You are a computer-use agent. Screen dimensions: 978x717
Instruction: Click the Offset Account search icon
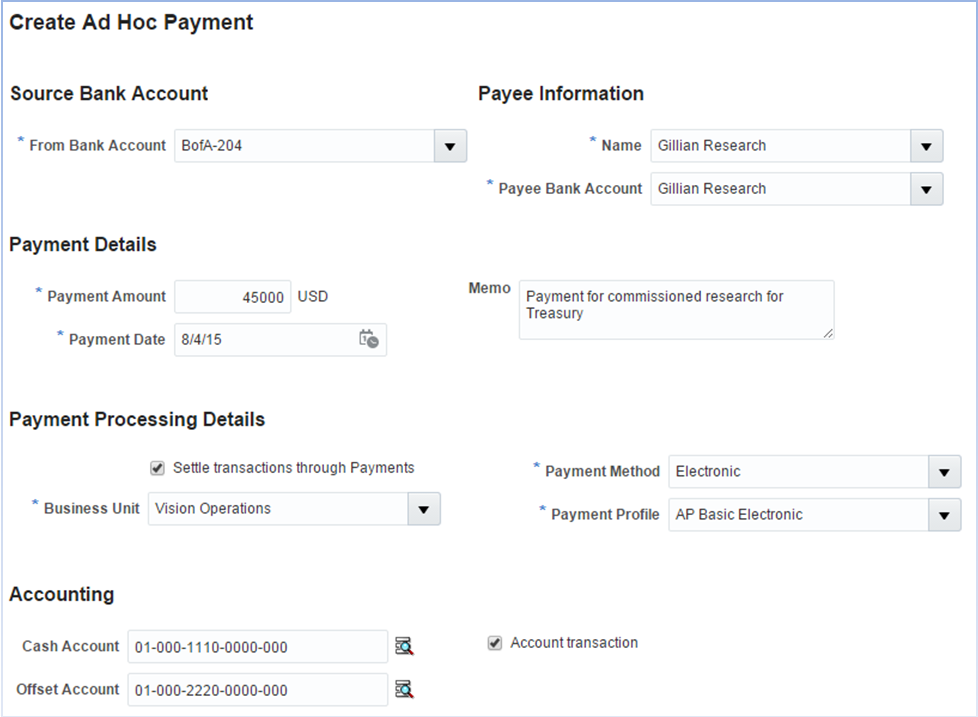click(403, 689)
